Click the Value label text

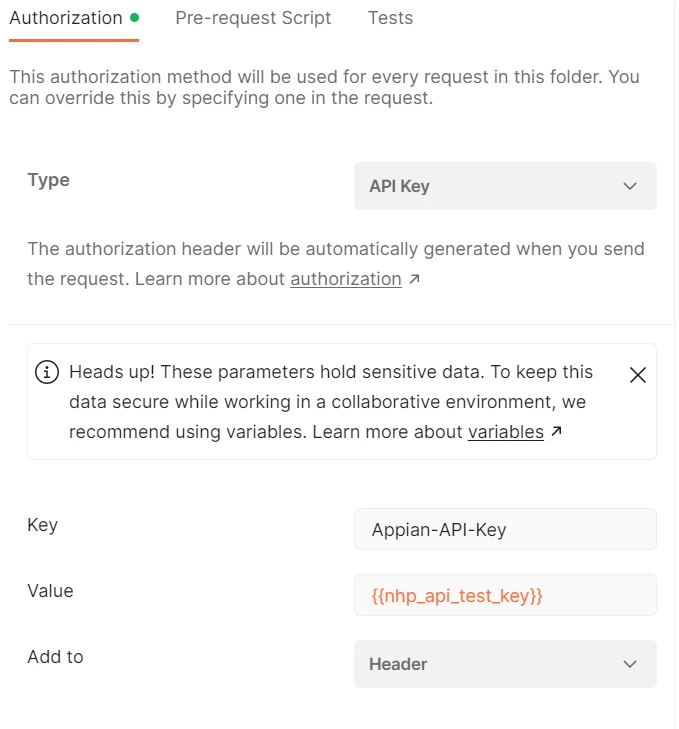coord(50,591)
